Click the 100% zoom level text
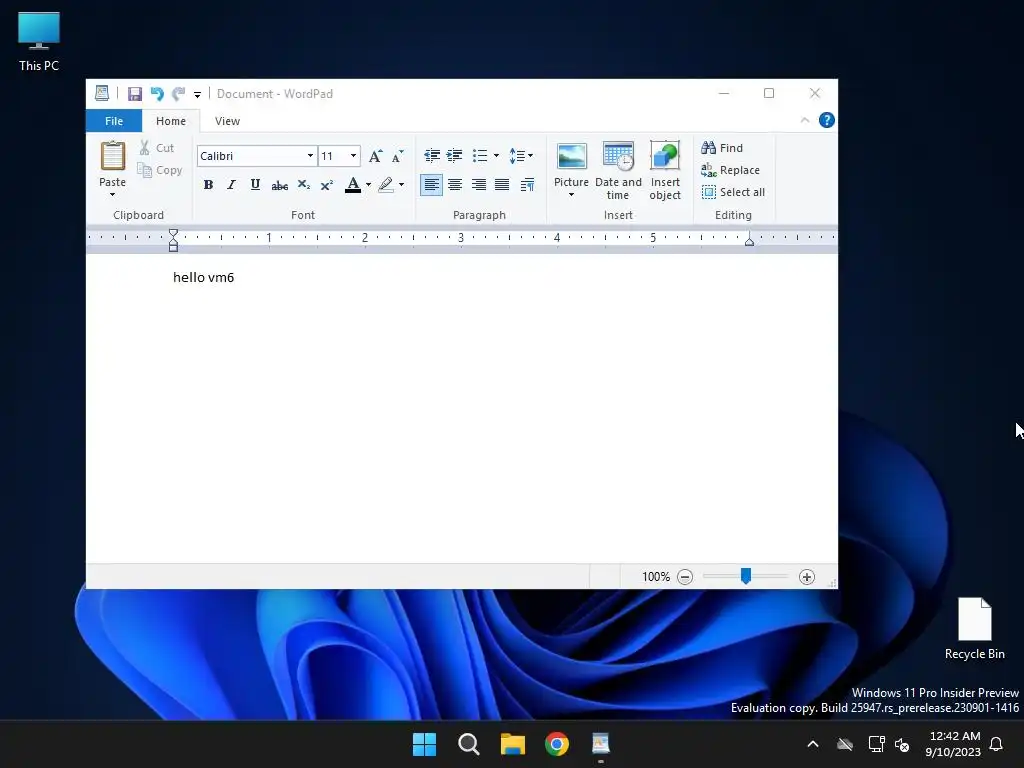The height and width of the screenshot is (768, 1024). coord(656,577)
